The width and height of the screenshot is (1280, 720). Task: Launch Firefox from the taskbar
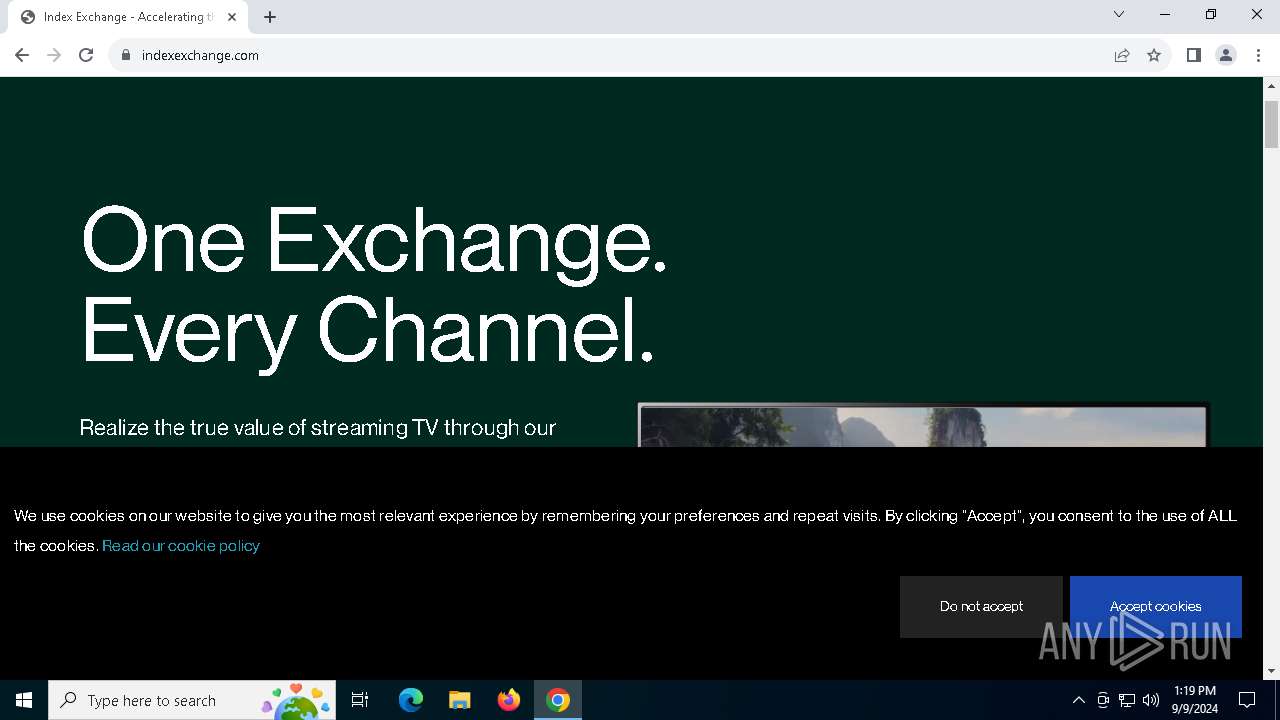pos(509,700)
